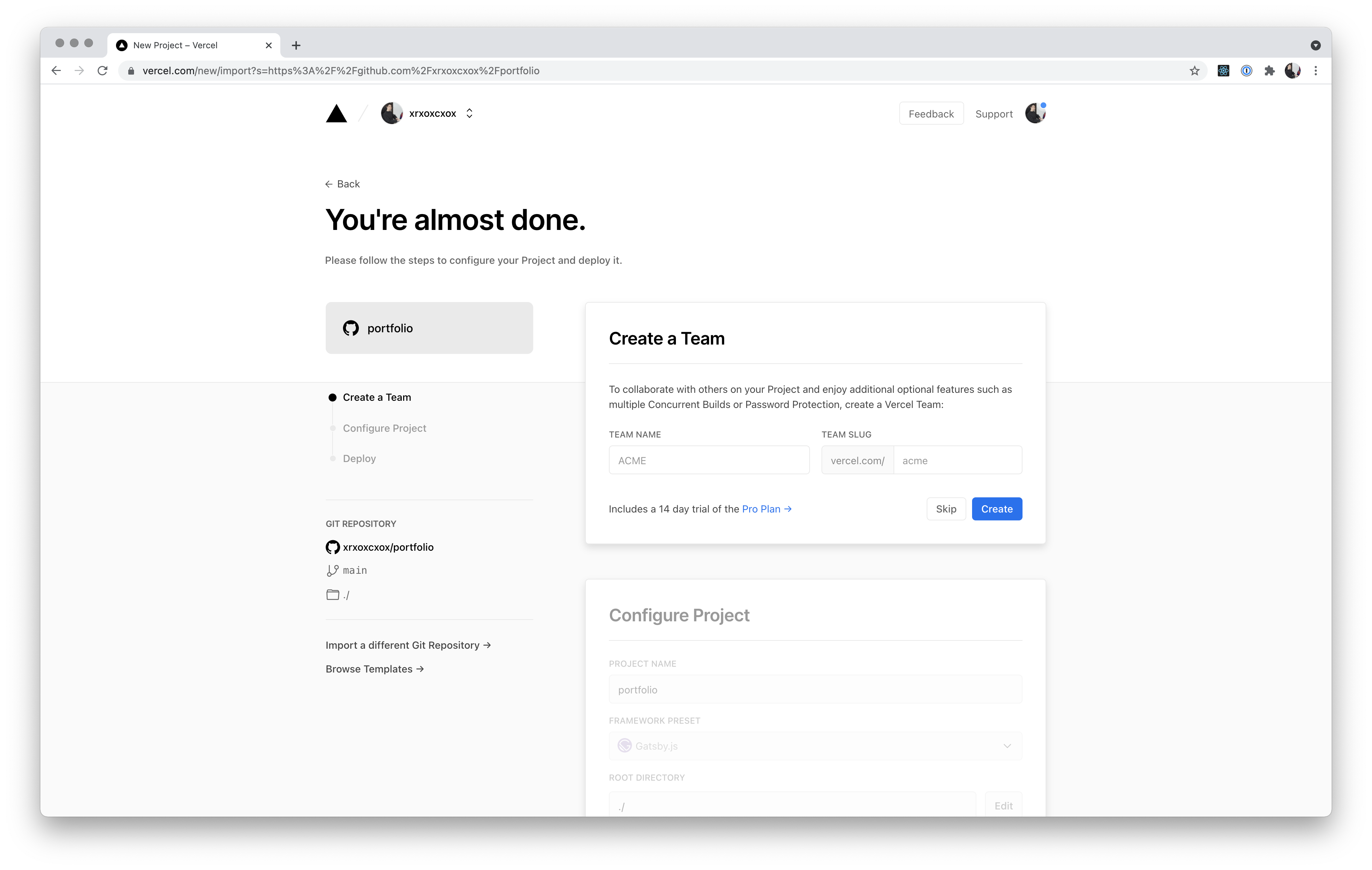Image resolution: width=1372 pixels, height=870 pixels.
Task: Click the Vercel triangle logo
Action: pyautogui.click(x=336, y=114)
